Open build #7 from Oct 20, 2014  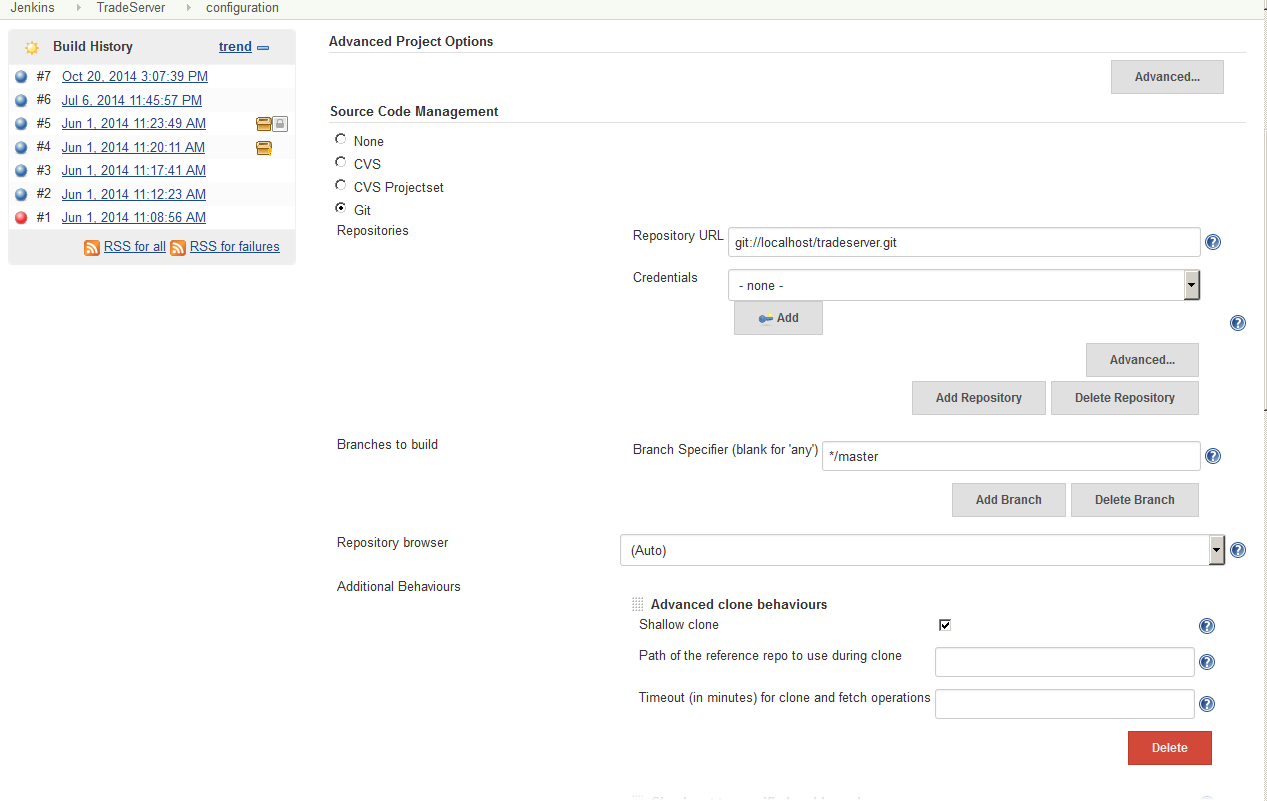(135, 76)
